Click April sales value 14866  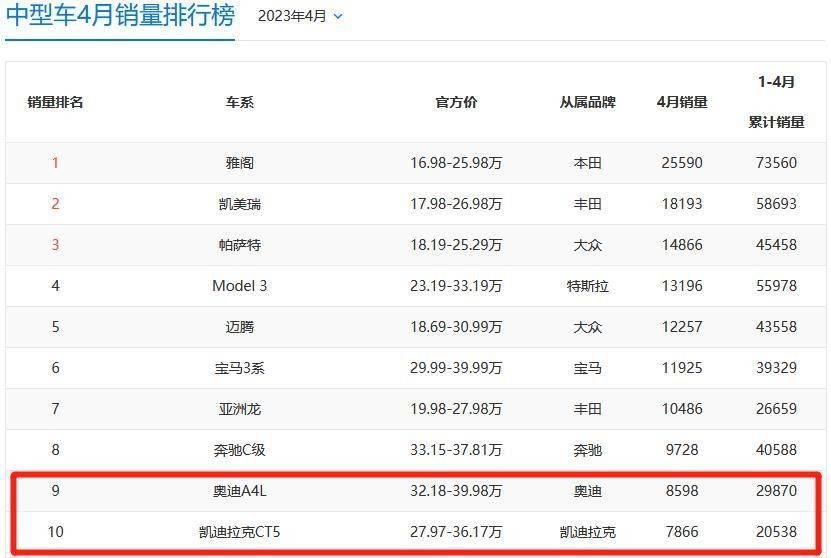pyautogui.click(x=682, y=245)
